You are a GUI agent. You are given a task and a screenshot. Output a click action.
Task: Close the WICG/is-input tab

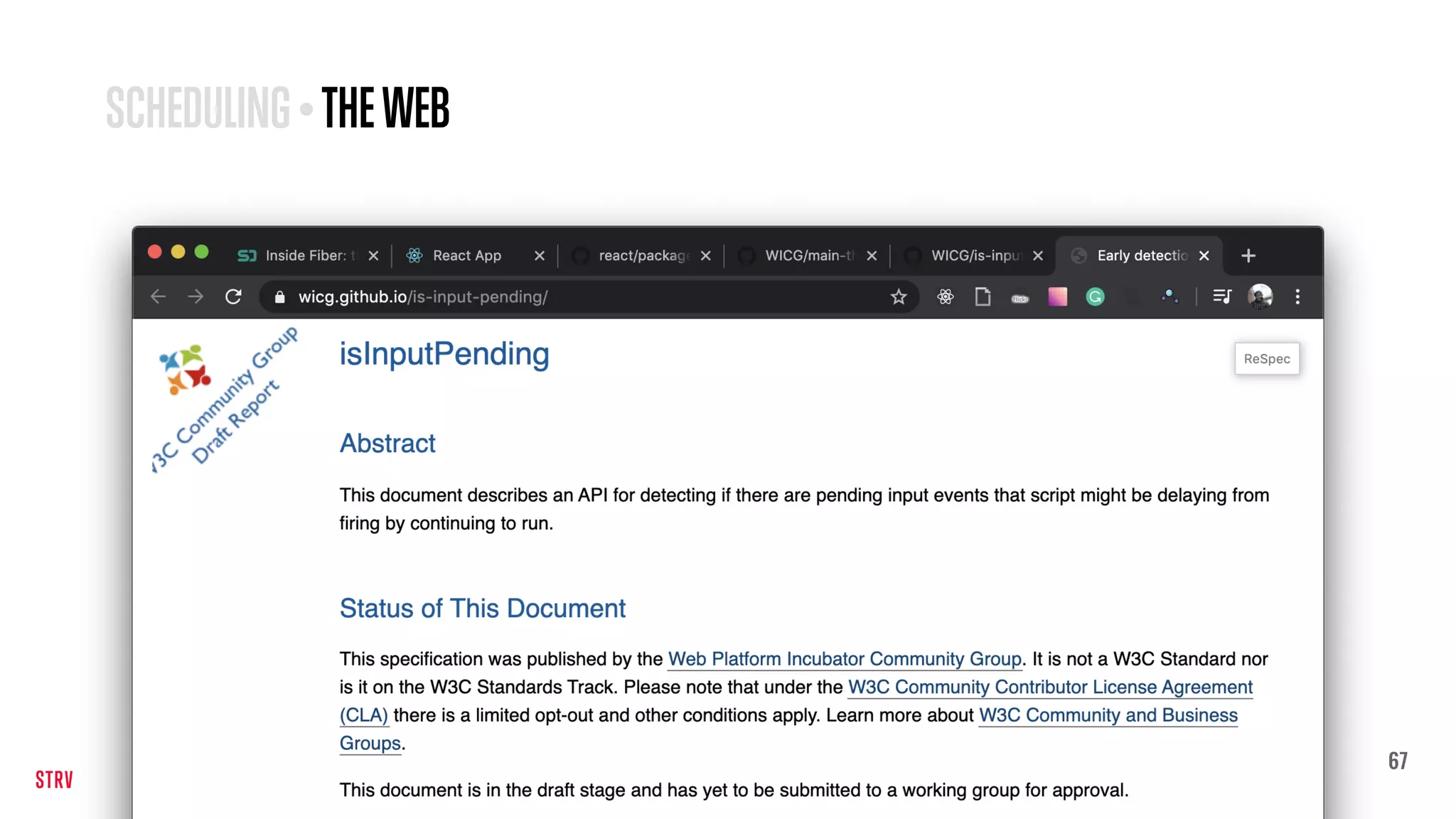1038,256
